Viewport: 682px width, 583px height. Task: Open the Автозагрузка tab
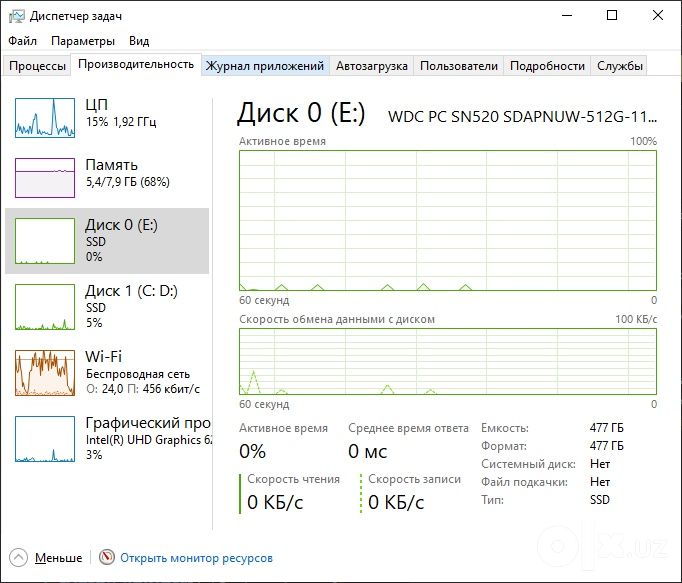point(371,66)
